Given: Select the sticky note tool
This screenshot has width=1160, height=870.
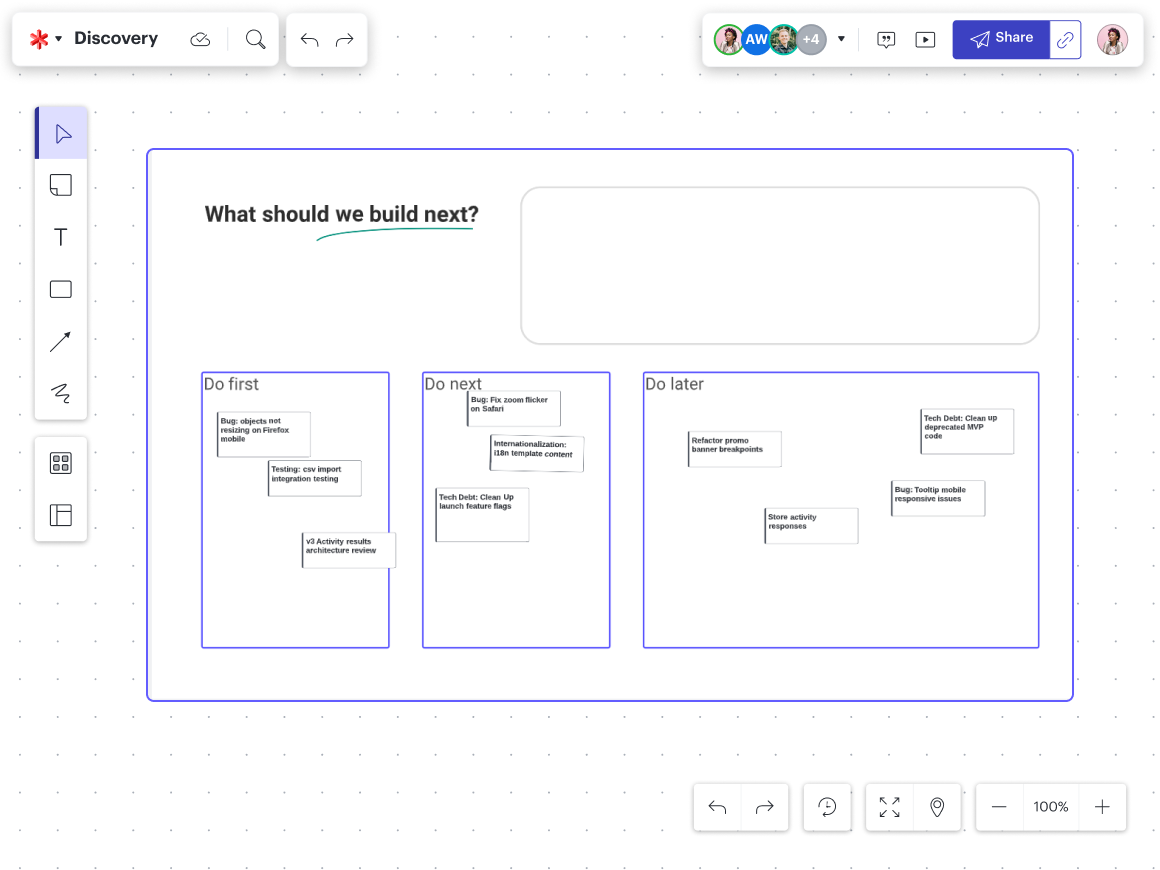Looking at the screenshot, I should (61, 185).
